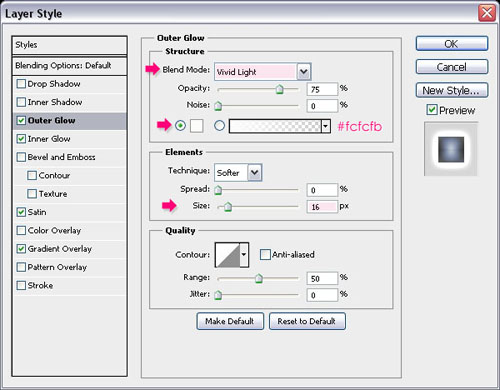Click the Jitter value field
This screenshot has height=390, width=500.
point(322,295)
